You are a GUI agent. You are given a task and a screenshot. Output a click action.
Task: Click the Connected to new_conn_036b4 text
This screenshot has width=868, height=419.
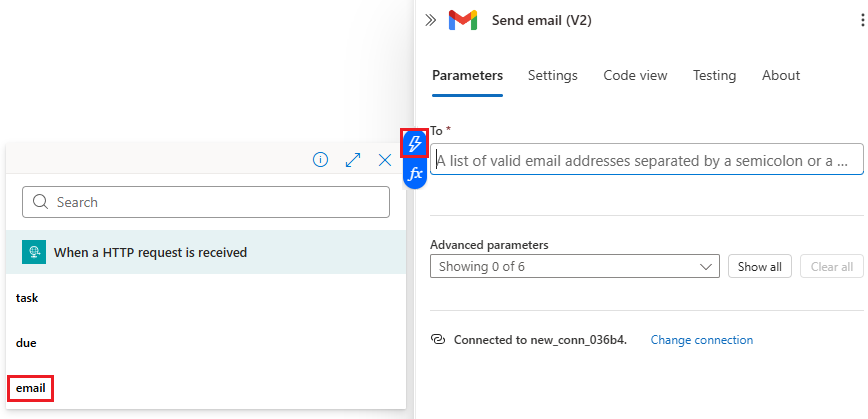click(x=540, y=340)
